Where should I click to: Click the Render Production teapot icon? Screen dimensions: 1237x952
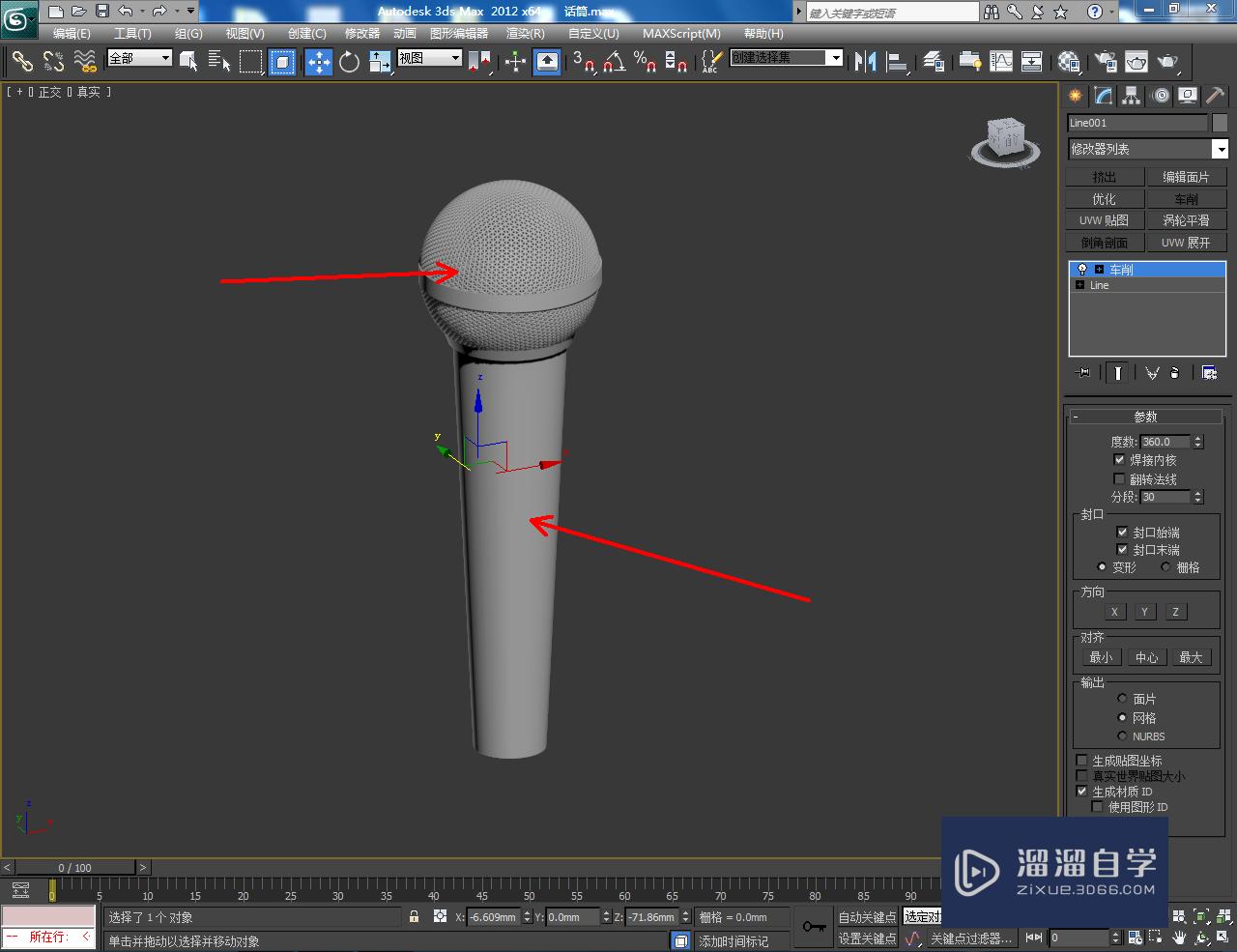point(1168,62)
